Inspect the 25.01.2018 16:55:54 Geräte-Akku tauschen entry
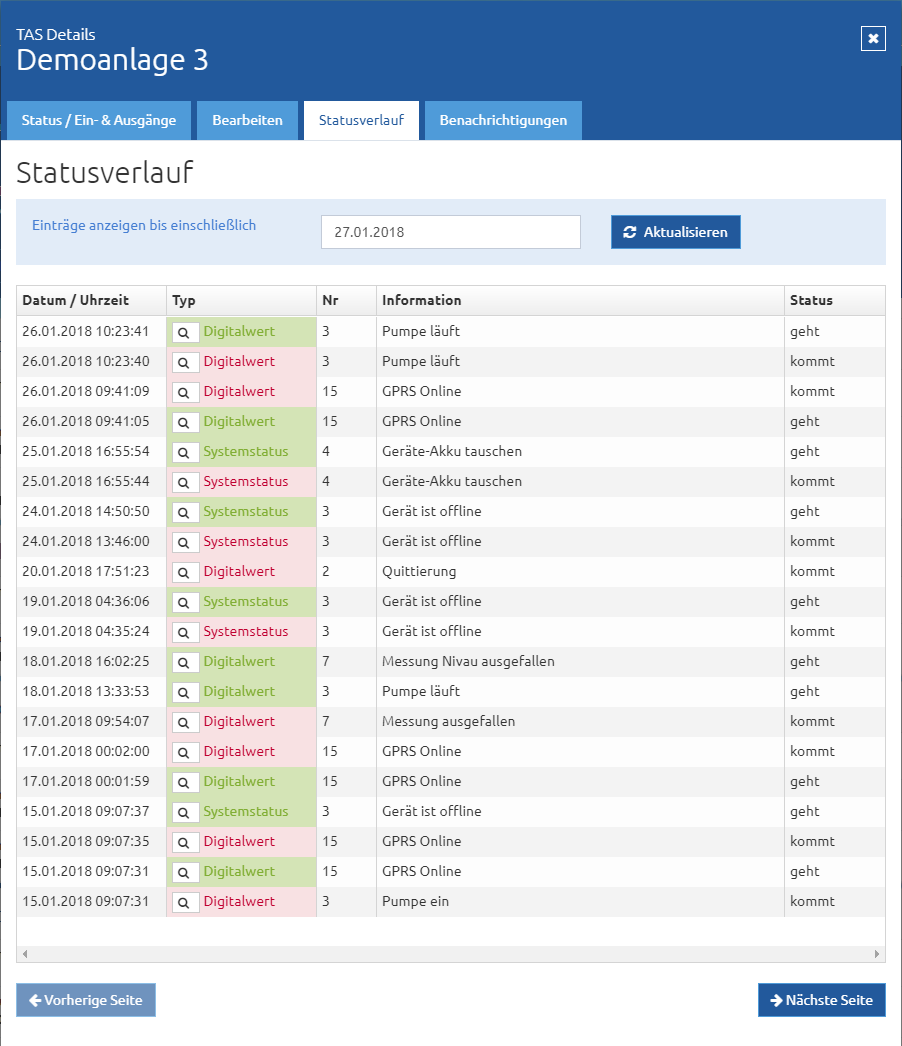 [x=185, y=452]
